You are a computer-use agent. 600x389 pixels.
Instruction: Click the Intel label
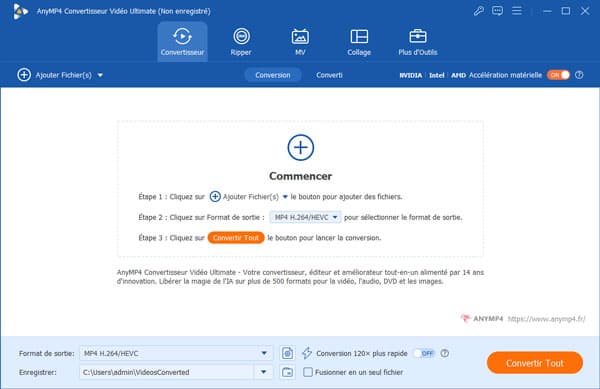pyautogui.click(x=437, y=75)
